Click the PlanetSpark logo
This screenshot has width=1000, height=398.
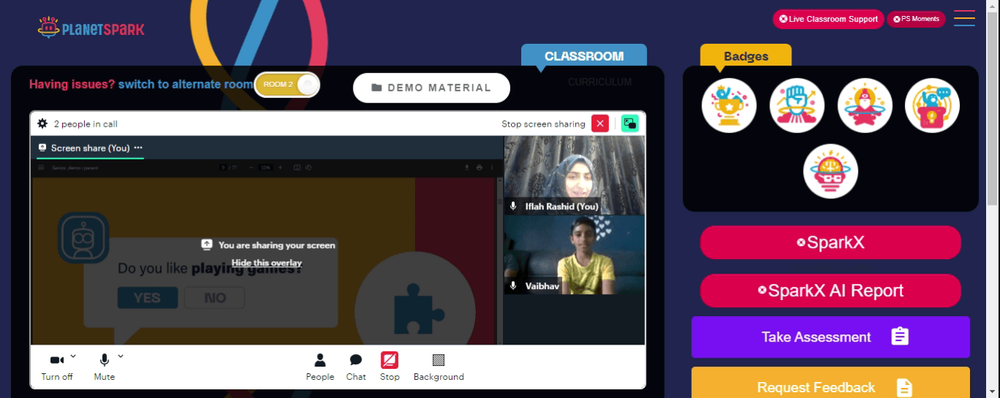point(91,28)
